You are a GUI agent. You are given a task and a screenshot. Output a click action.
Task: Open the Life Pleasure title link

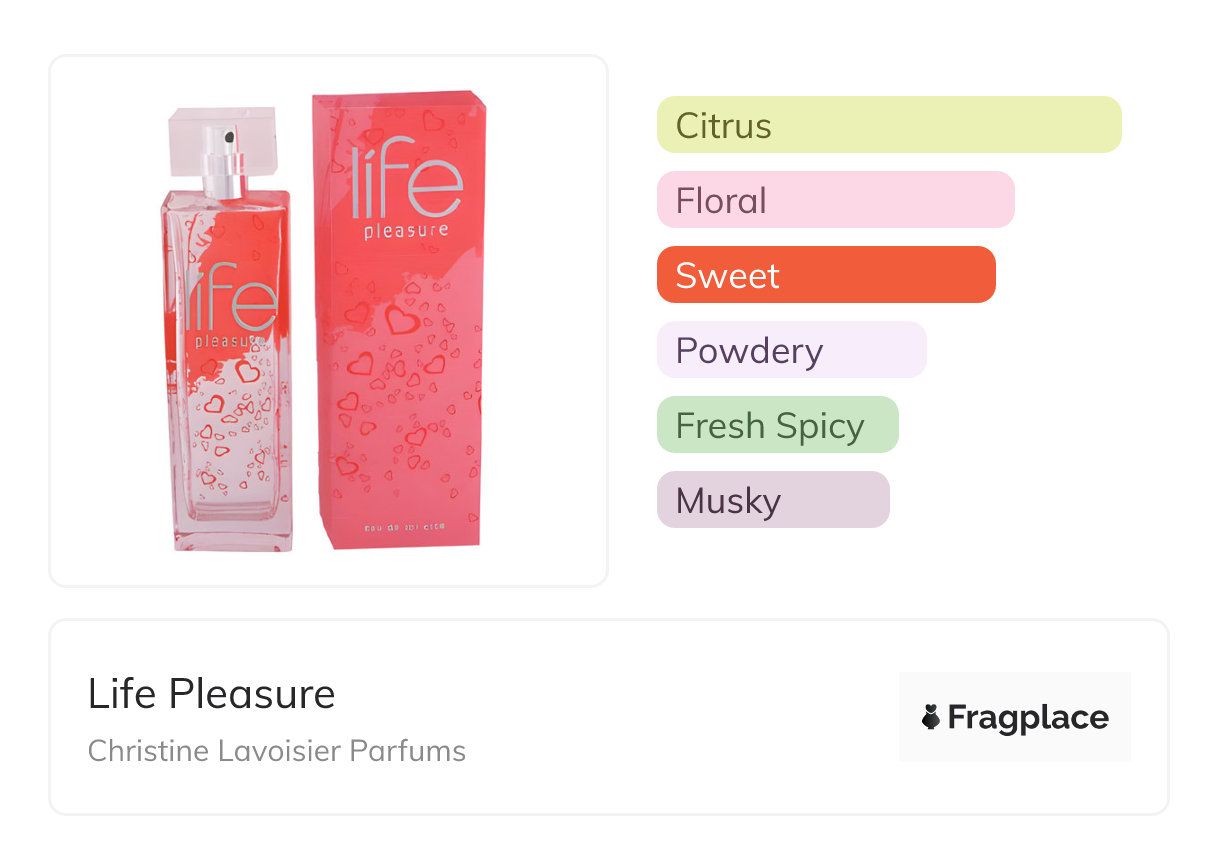pos(212,693)
